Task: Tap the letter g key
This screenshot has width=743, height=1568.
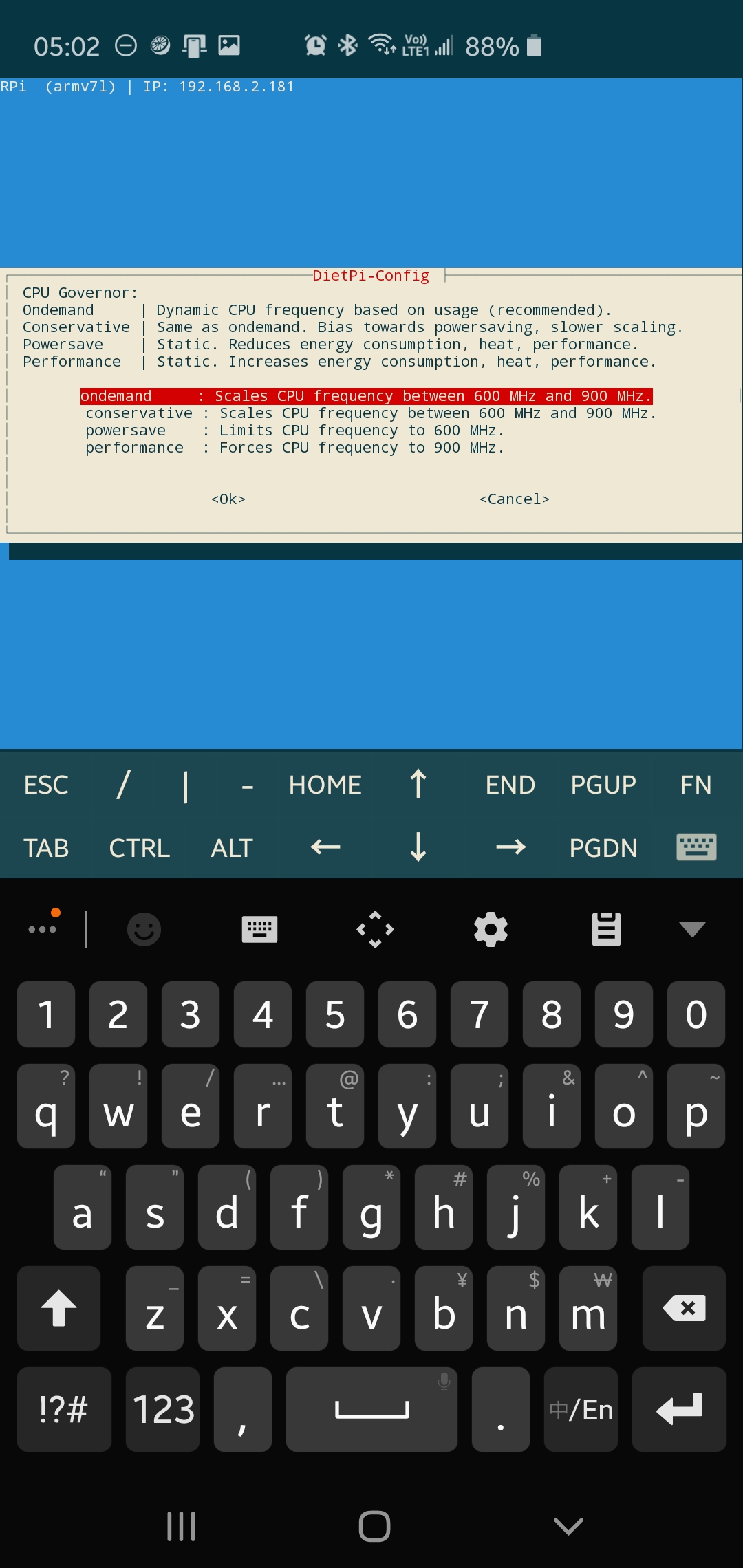Action: pos(371,1208)
